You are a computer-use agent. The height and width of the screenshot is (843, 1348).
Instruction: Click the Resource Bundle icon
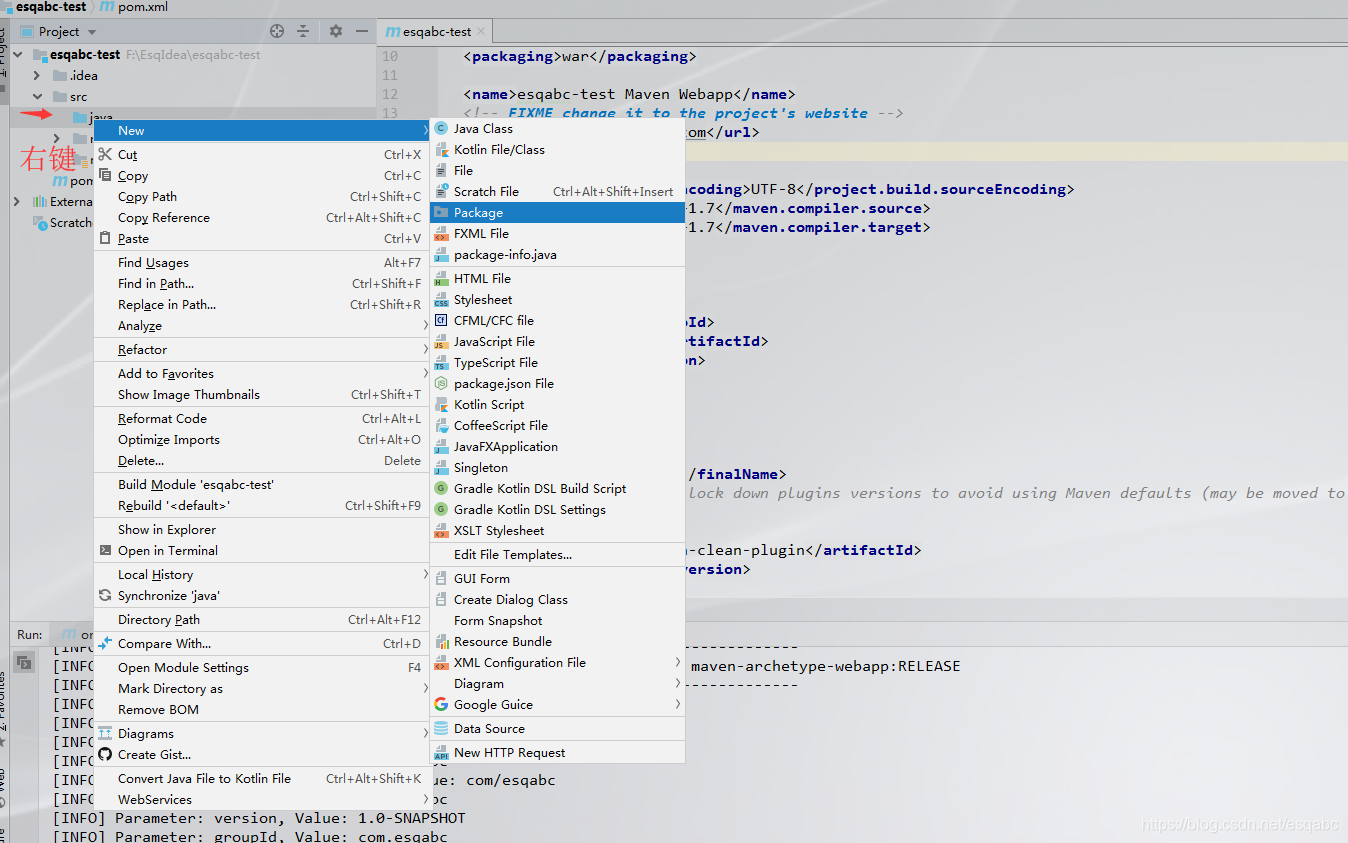[441, 642]
